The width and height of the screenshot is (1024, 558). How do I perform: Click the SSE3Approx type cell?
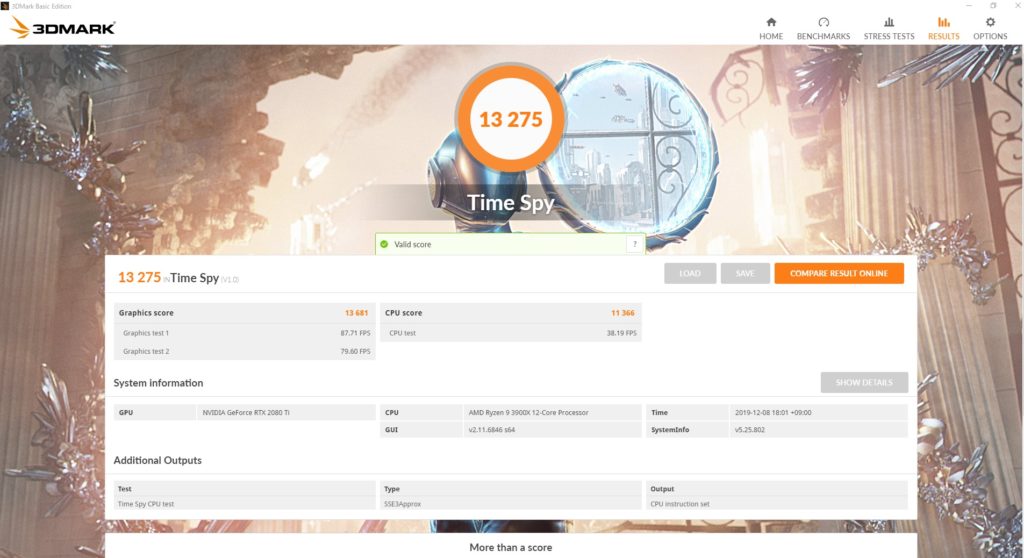point(402,504)
